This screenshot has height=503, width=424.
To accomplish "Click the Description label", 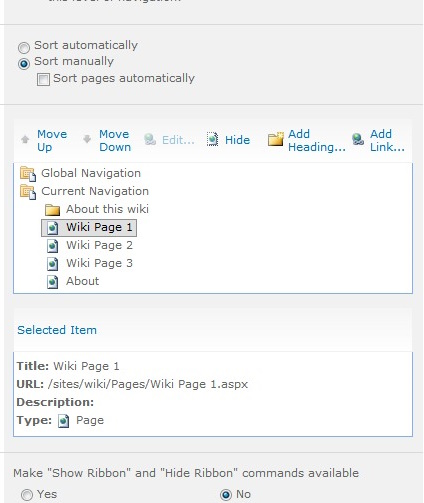I will [55, 402].
